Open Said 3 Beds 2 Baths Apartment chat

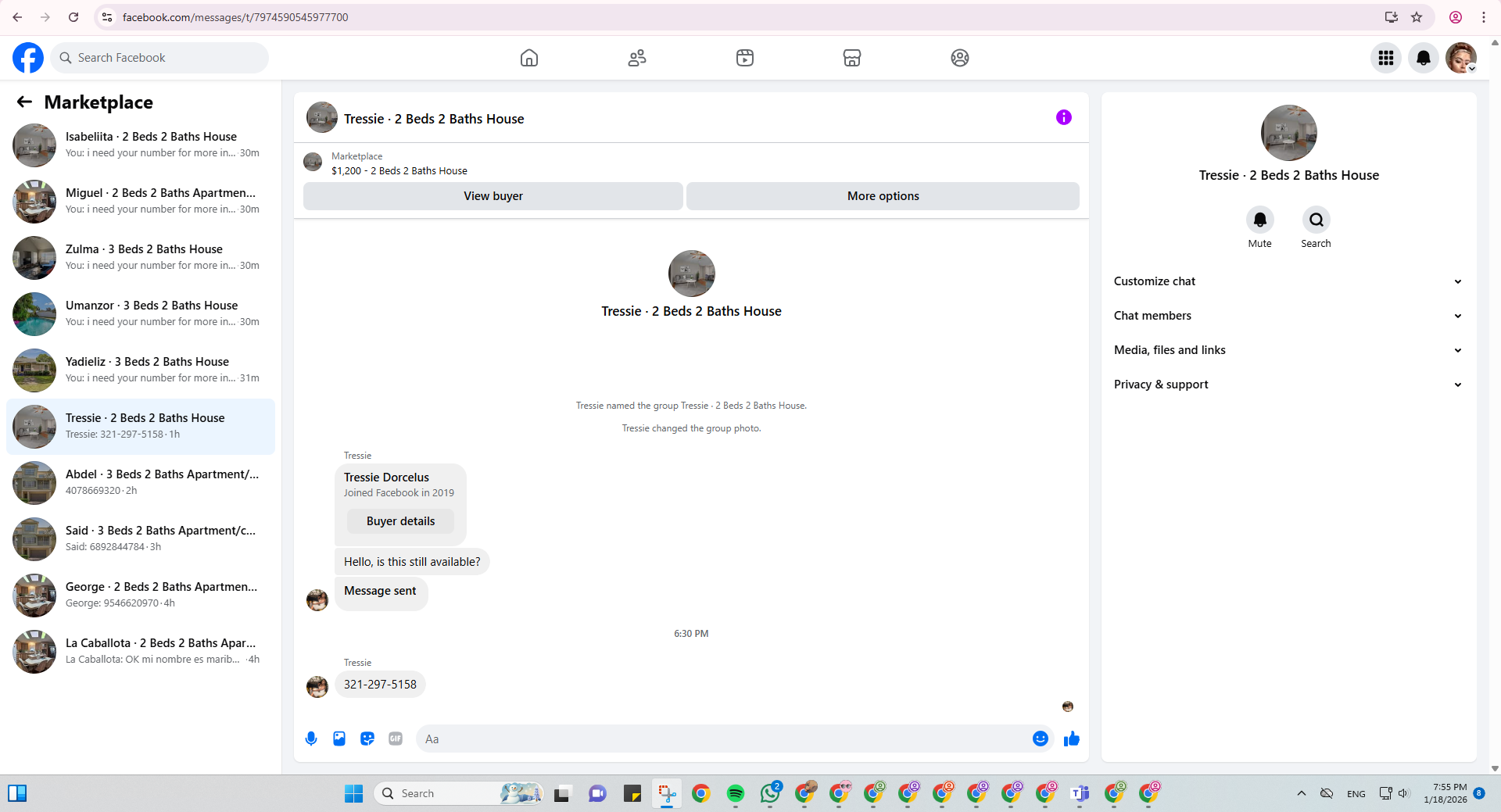point(141,539)
